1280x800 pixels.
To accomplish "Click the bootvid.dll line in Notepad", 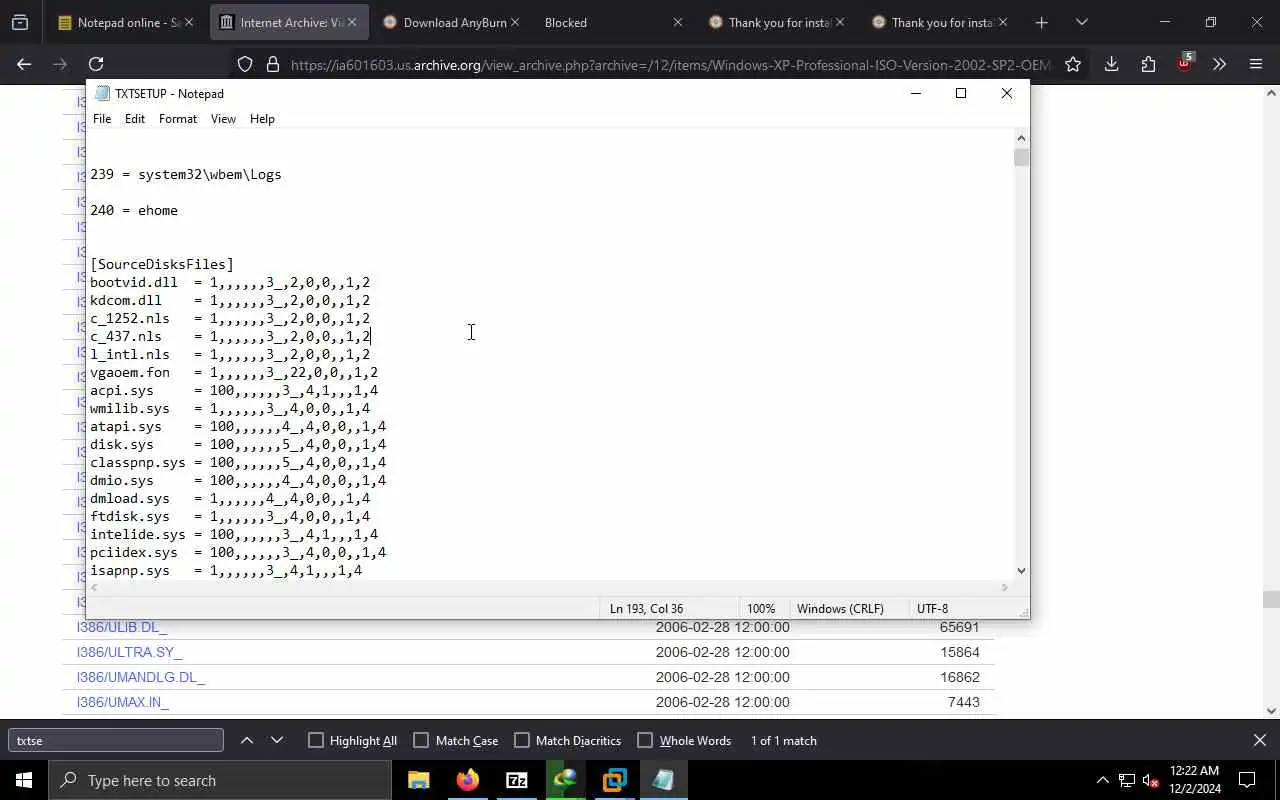I will click(x=230, y=282).
